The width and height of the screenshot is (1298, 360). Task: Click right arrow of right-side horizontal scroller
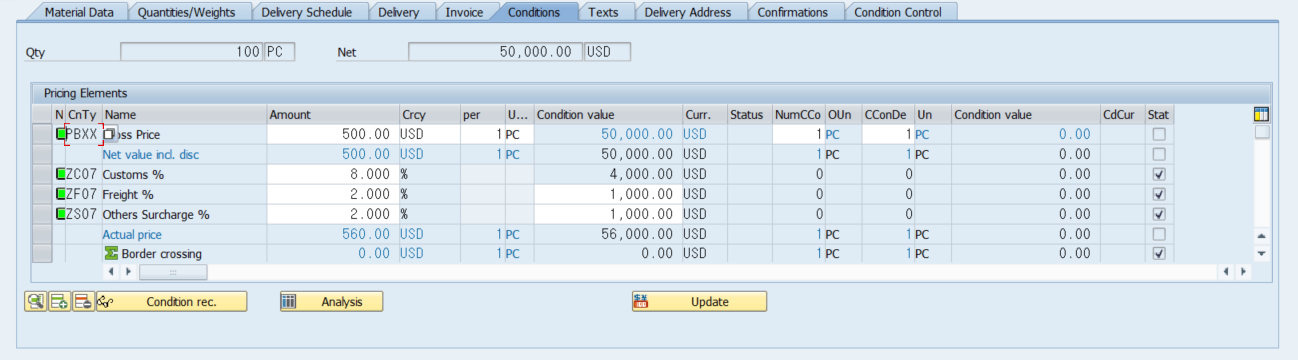1243,271
